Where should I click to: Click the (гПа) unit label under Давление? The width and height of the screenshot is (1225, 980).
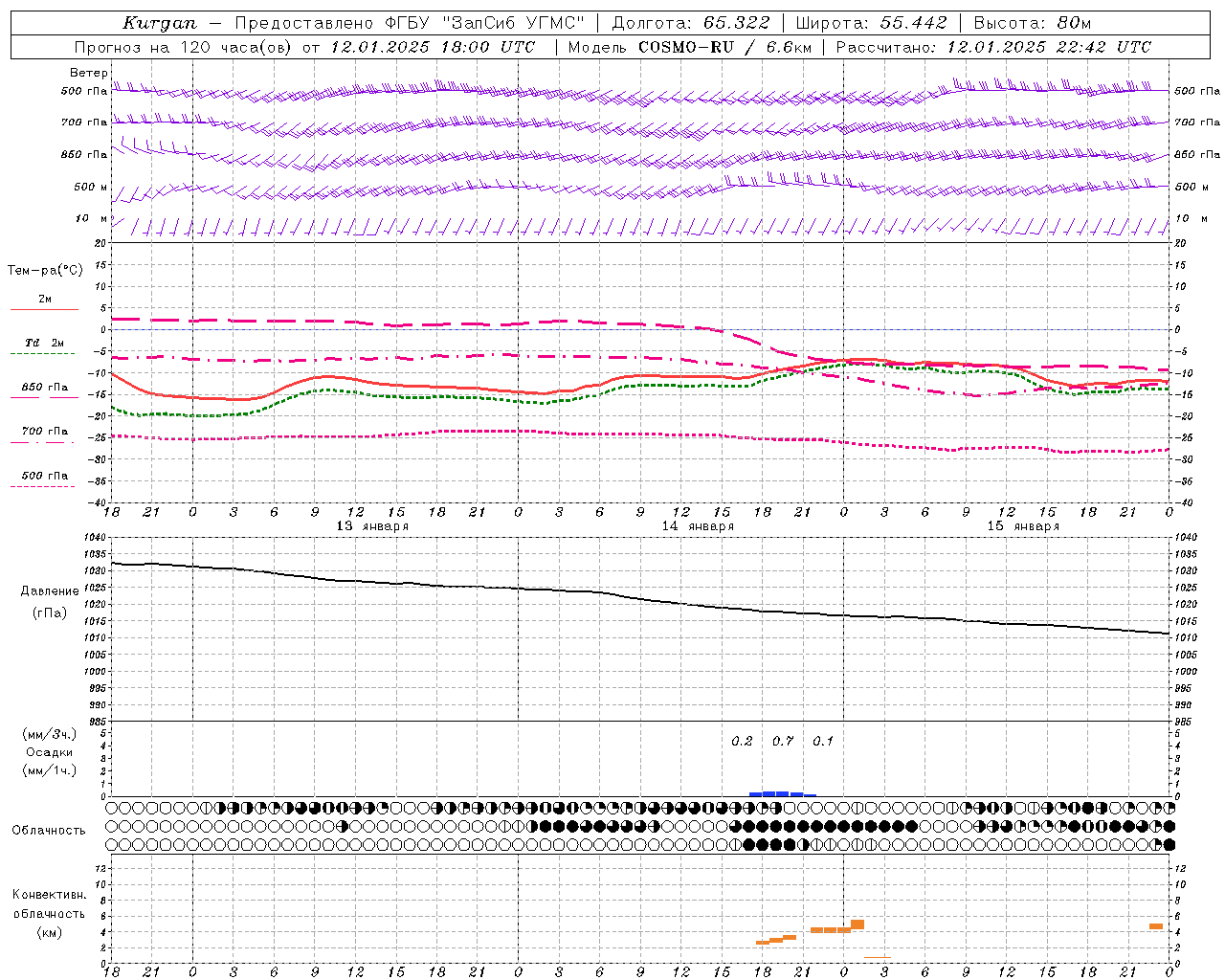pyautogui.click(x=50, y=613)
